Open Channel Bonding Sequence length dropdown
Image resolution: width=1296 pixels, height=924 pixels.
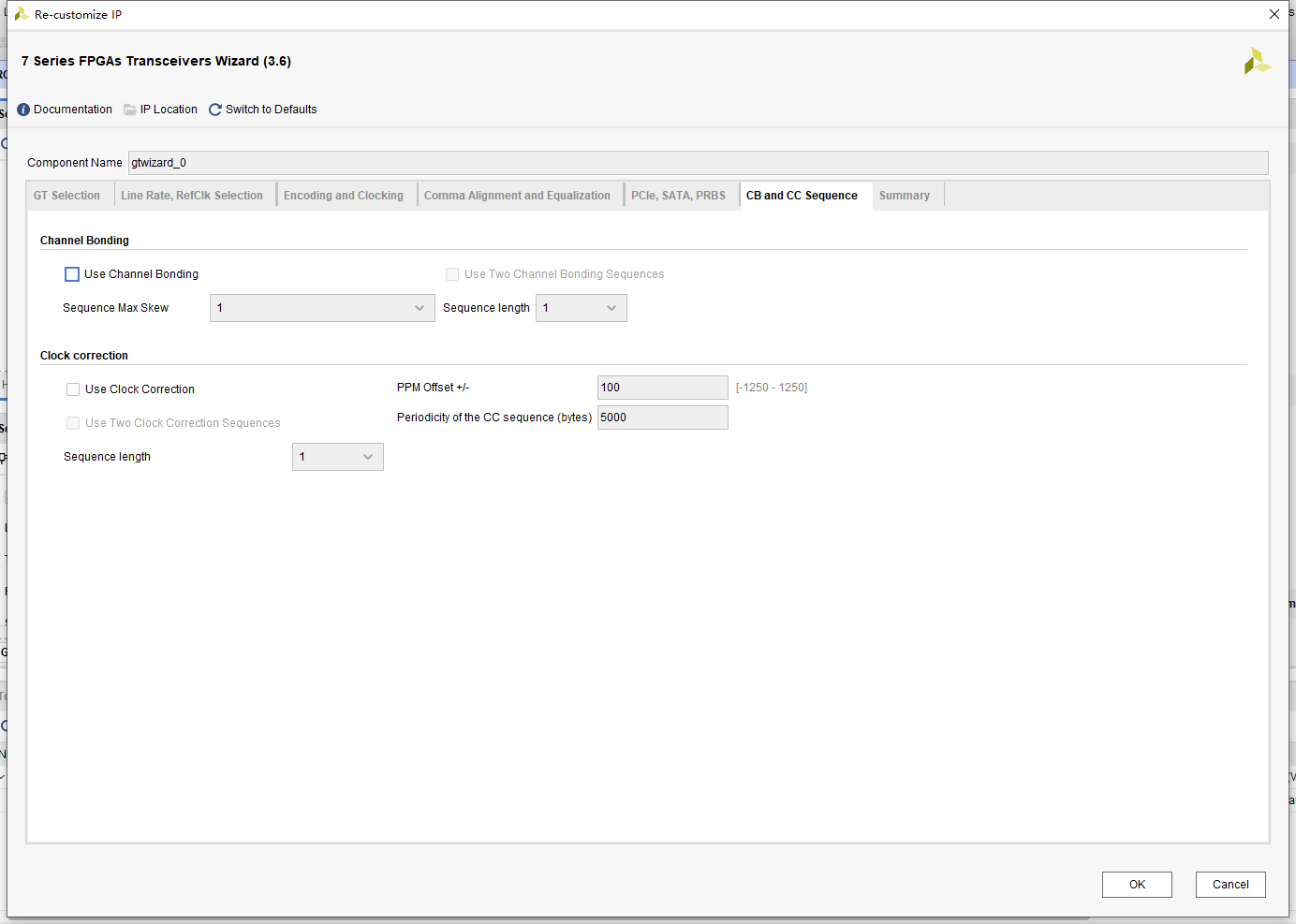click(582, 308)
